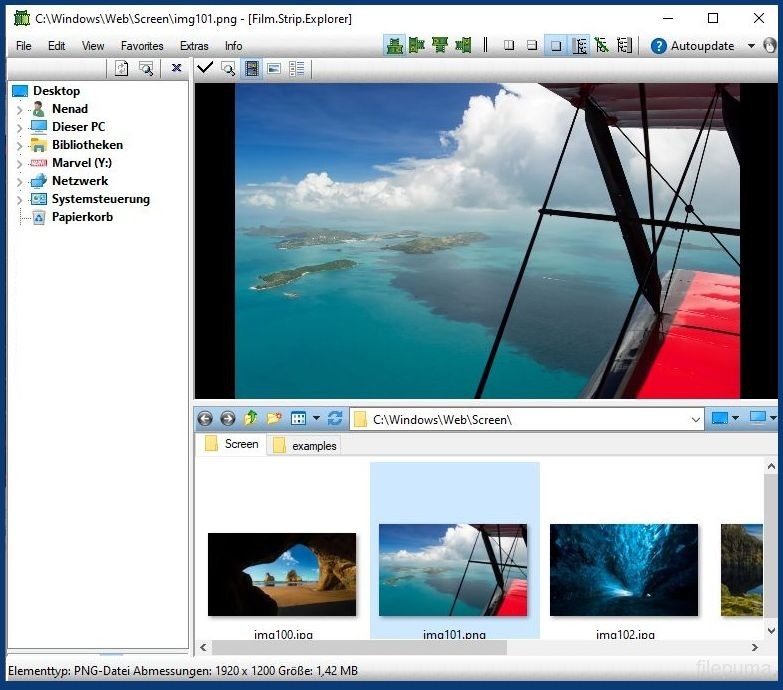
Task: Click the blue question mark help icon
Action: click(658, 46)
